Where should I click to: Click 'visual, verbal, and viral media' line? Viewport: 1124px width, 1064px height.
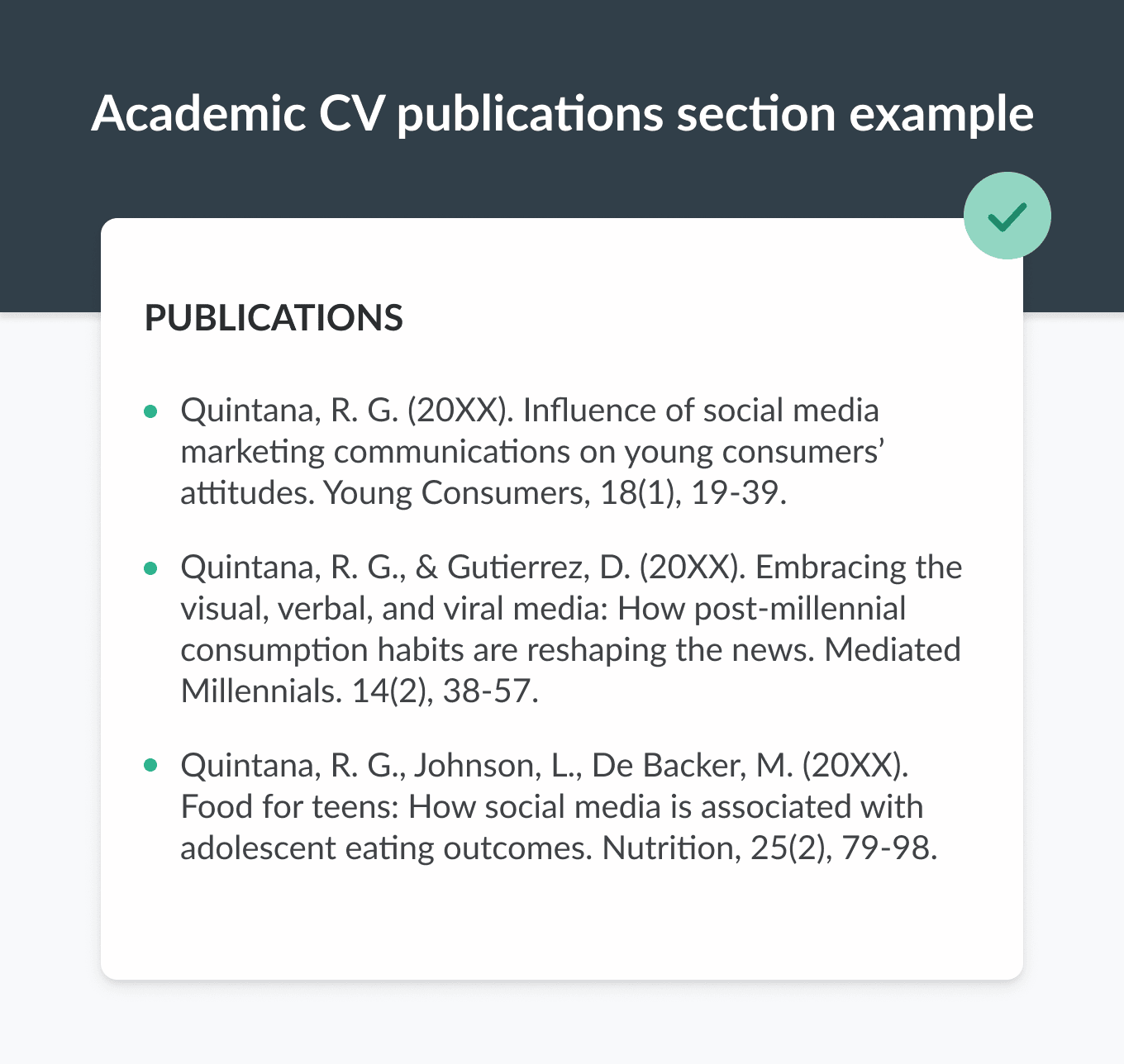(394, 609)
